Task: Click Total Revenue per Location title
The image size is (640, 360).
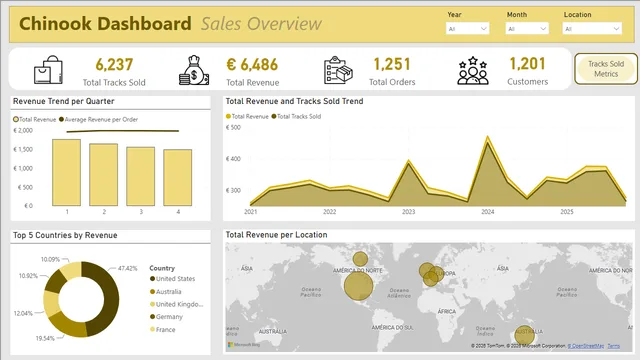Action: (x=276, y=235)
